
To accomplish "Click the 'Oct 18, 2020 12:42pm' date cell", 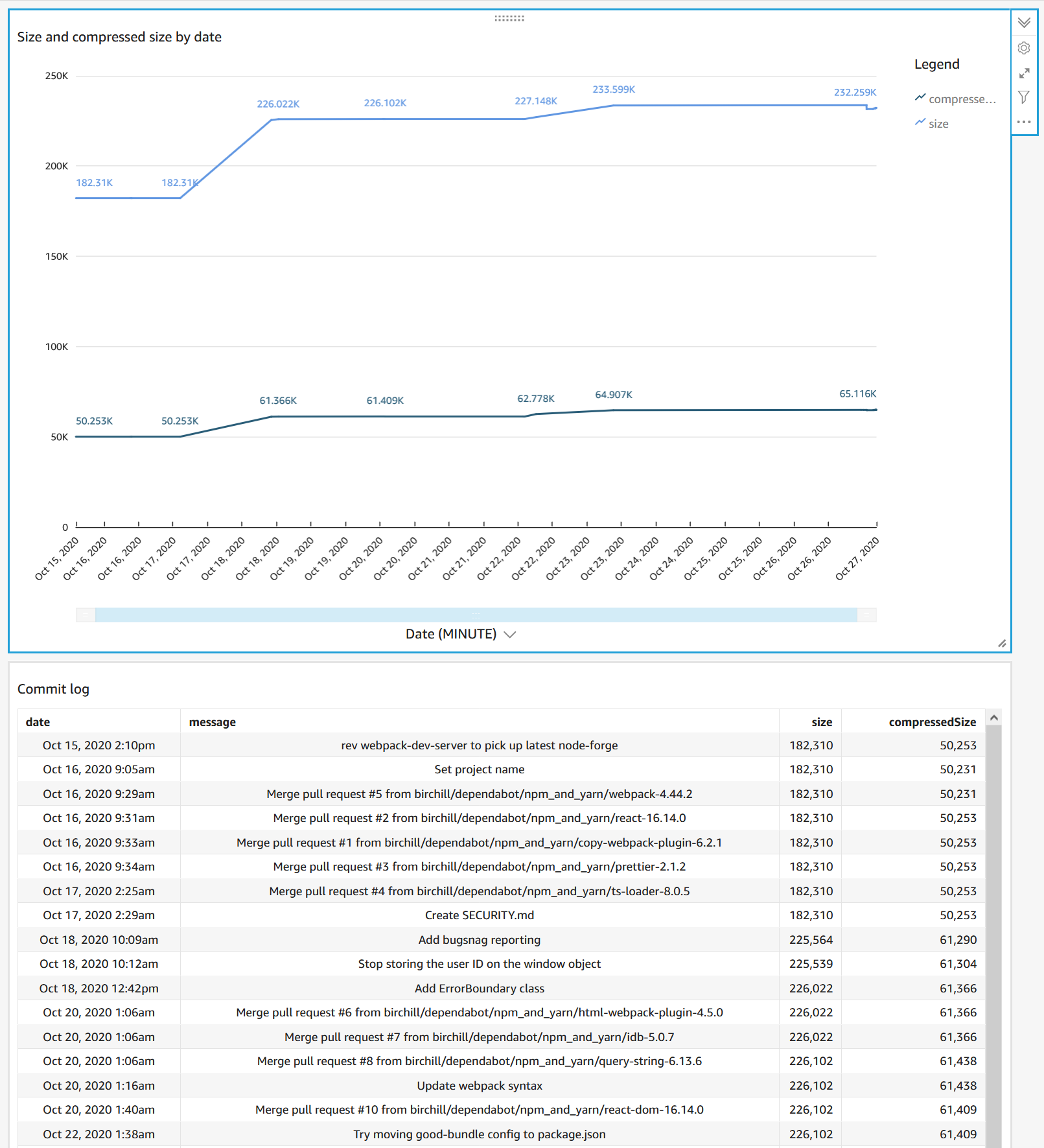I will pyautogui.click(x=99, y=989).
